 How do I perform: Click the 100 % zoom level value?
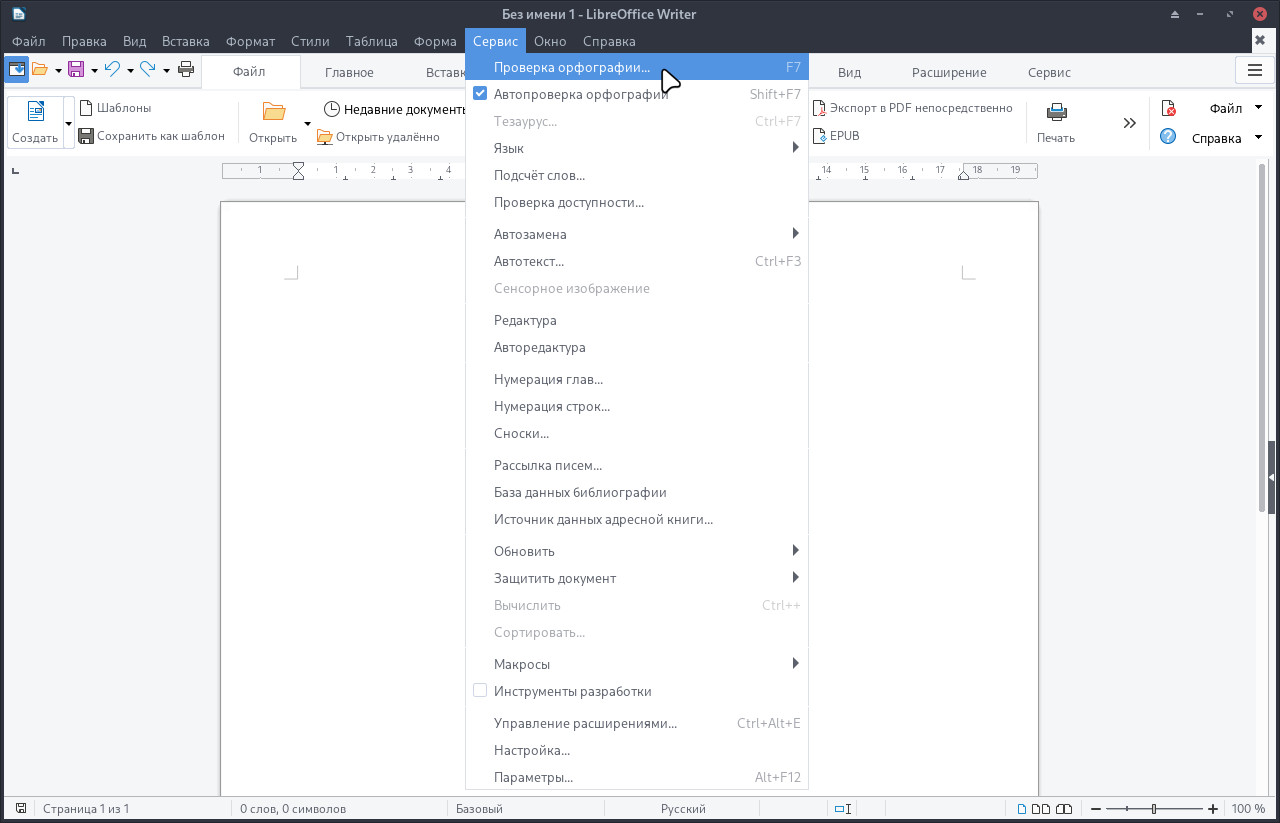(x=1248, y=809)
